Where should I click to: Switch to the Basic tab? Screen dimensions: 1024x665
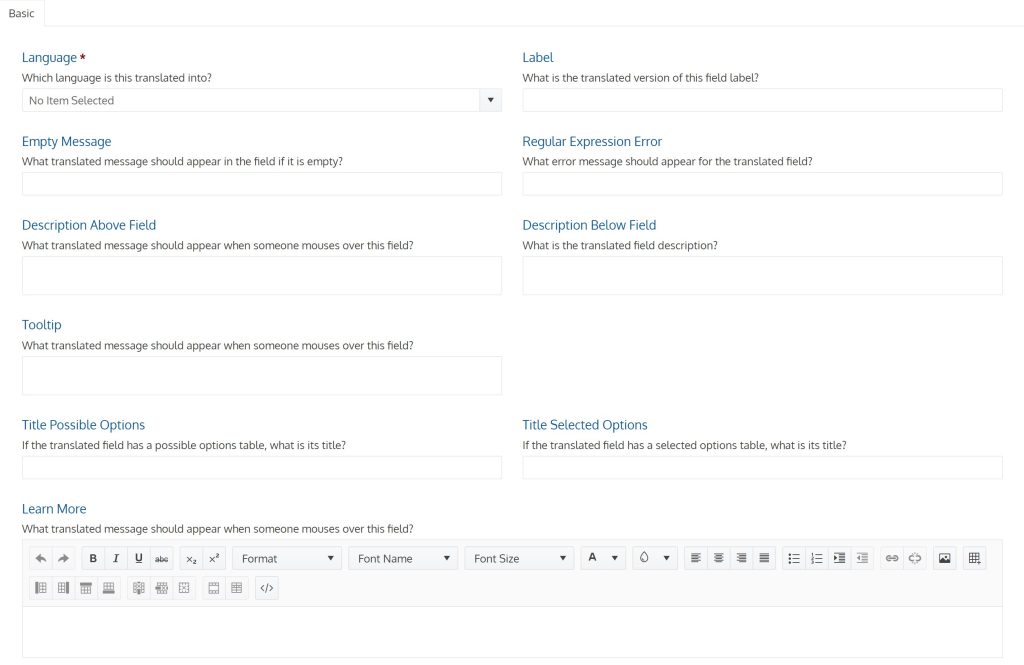click(22, 13)
